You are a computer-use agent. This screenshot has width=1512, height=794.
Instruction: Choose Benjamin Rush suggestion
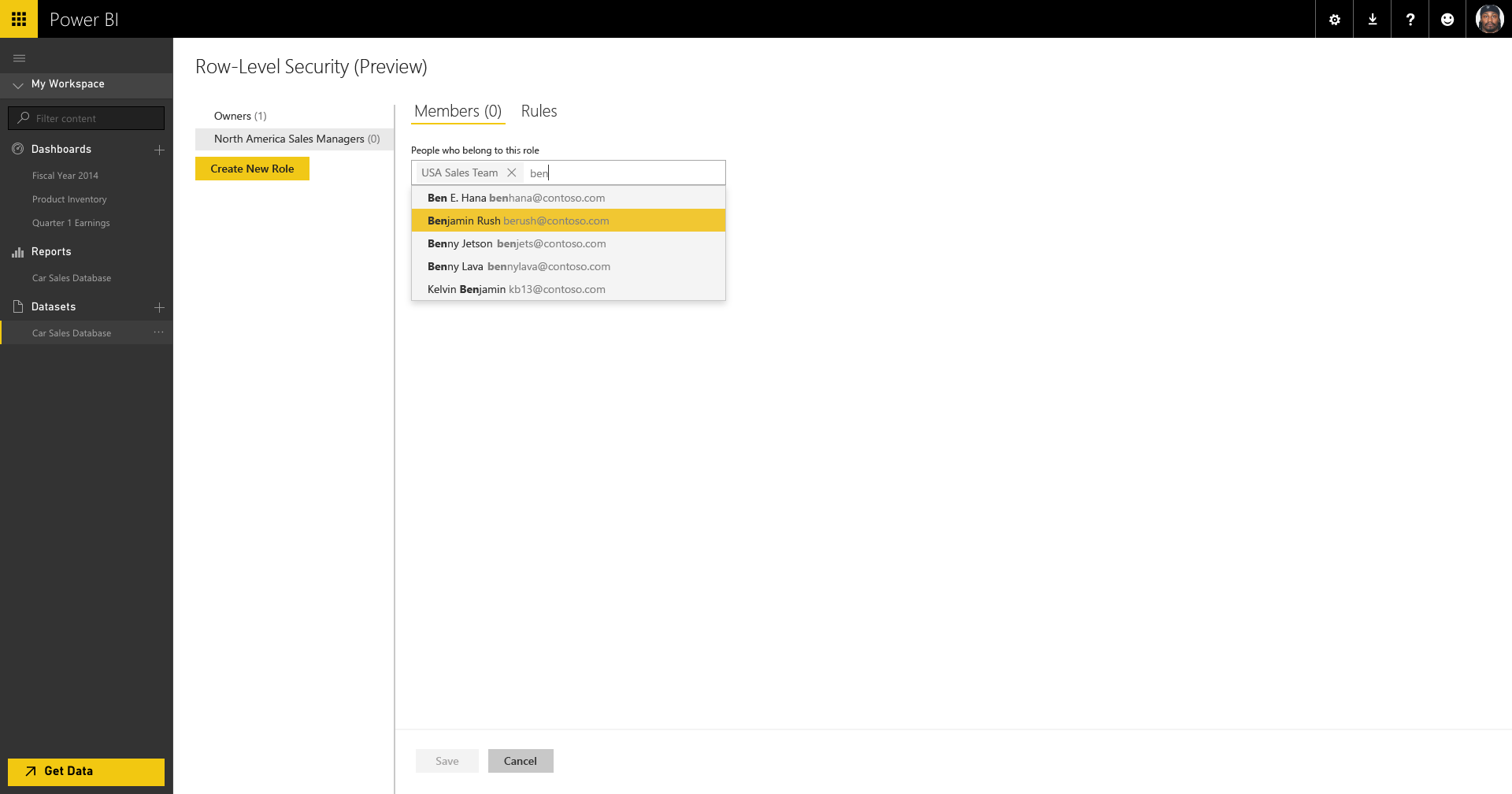pos(569,221)
